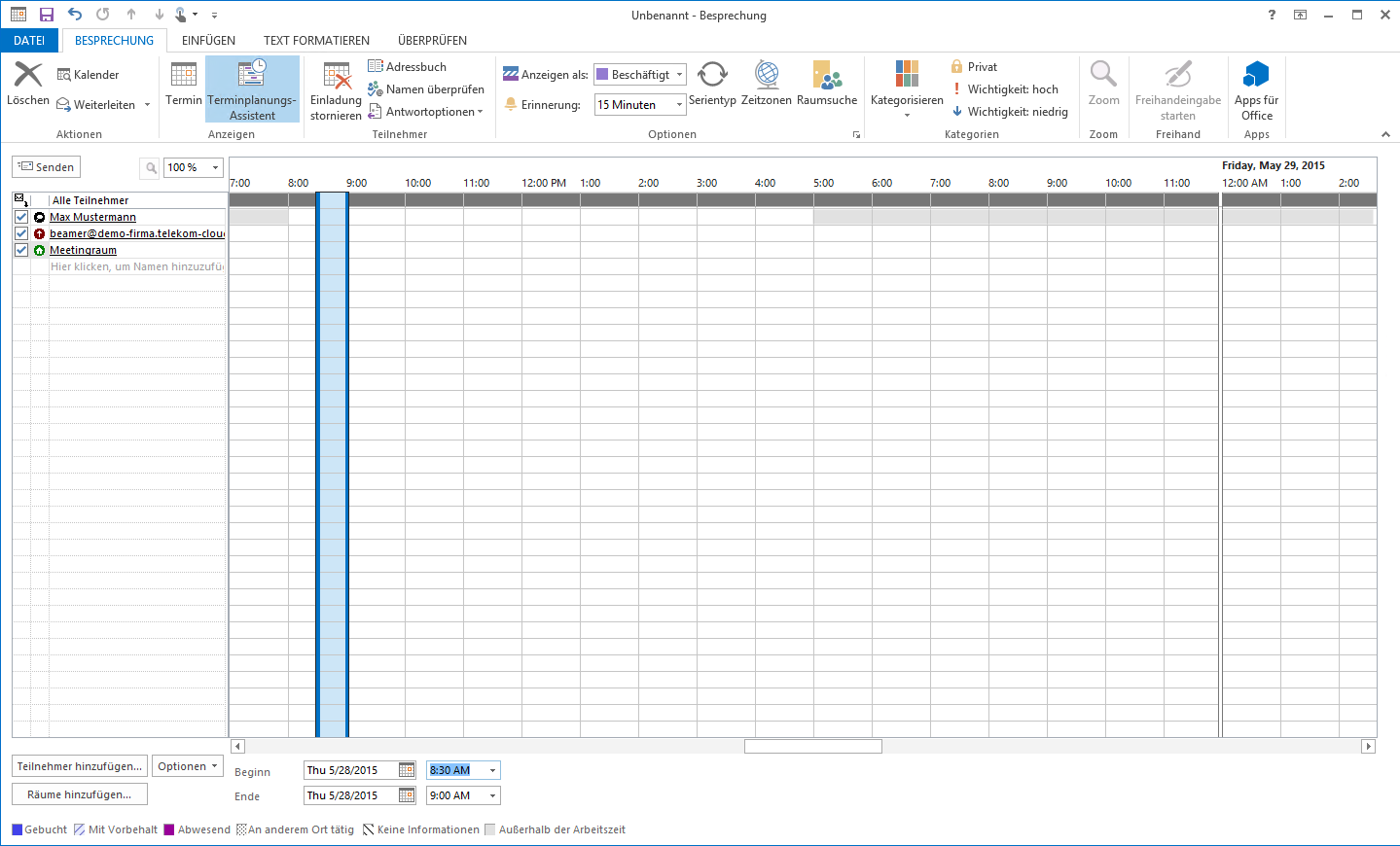Viewport: 1400px width, 846px height.
Task: Open the Serientyp recurrence settings
Action: (x=712, y=84)
